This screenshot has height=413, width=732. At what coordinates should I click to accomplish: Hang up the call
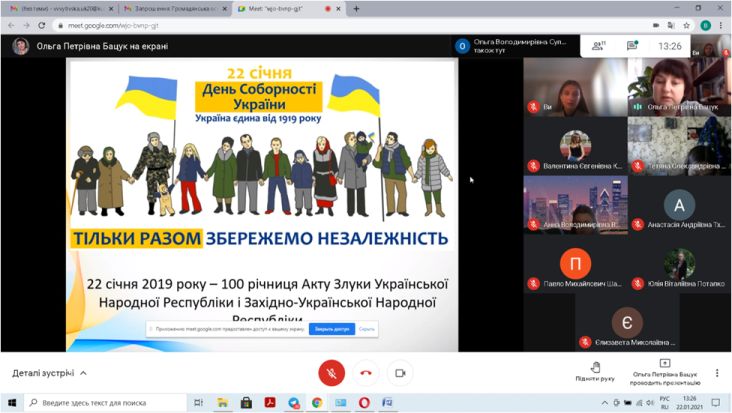tap(366, 373)
